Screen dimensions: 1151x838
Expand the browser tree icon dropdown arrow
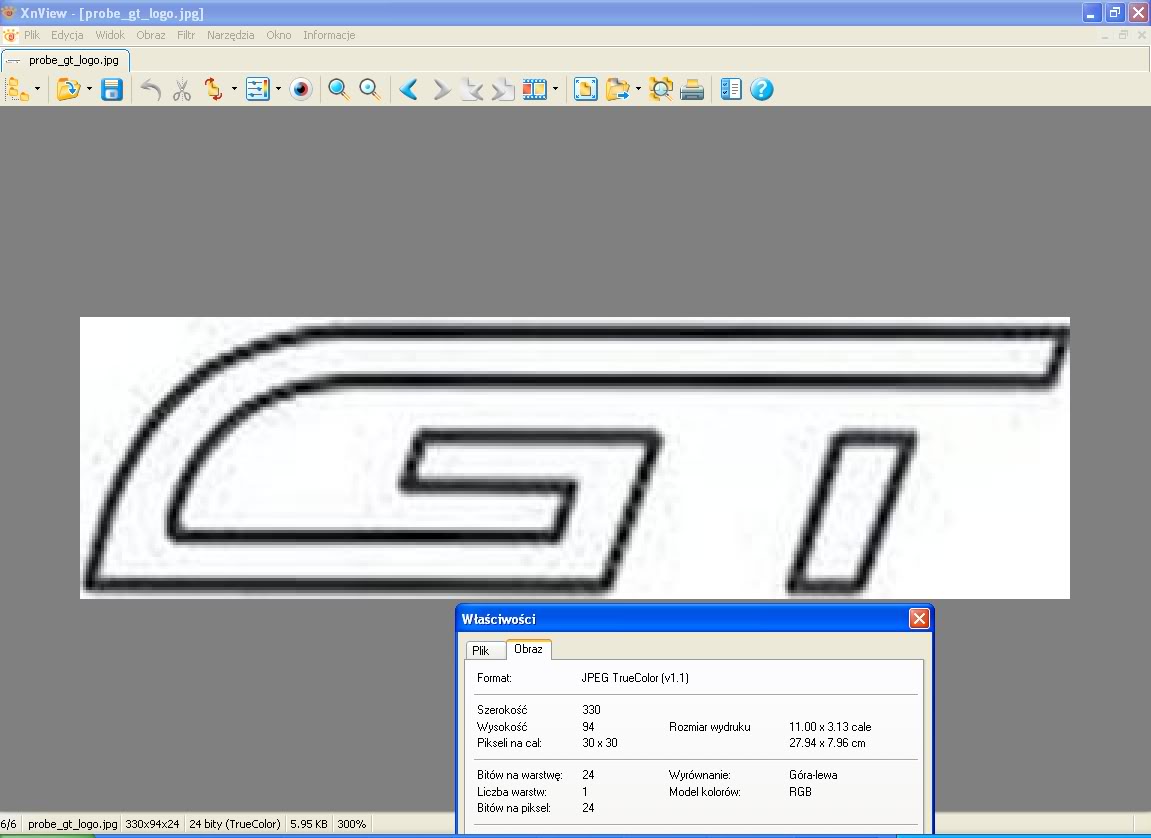click(38, 90)
